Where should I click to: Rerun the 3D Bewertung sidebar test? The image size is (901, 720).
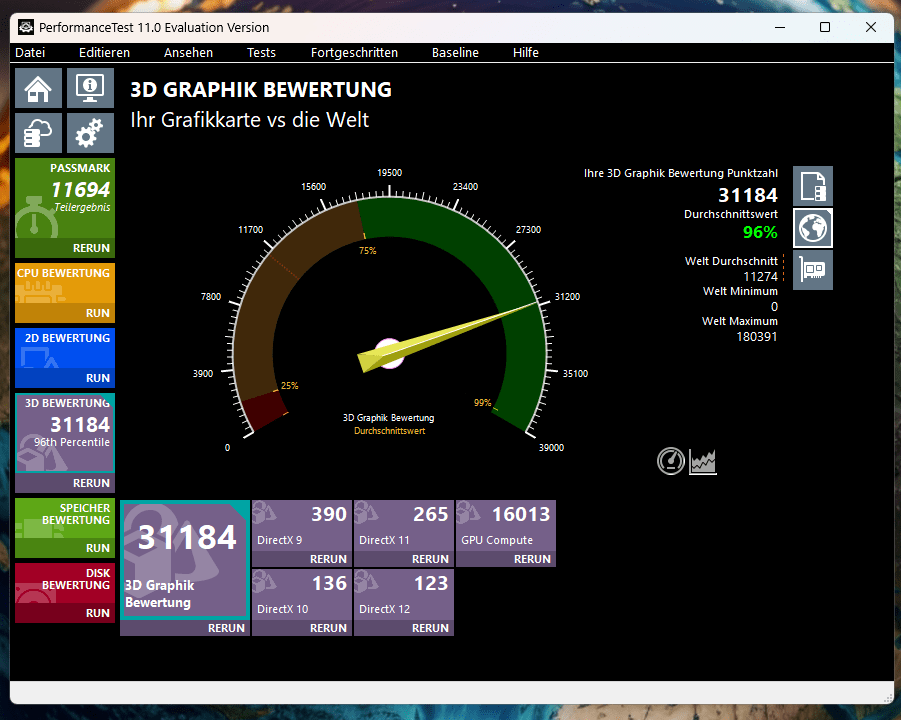click(91, 483)
